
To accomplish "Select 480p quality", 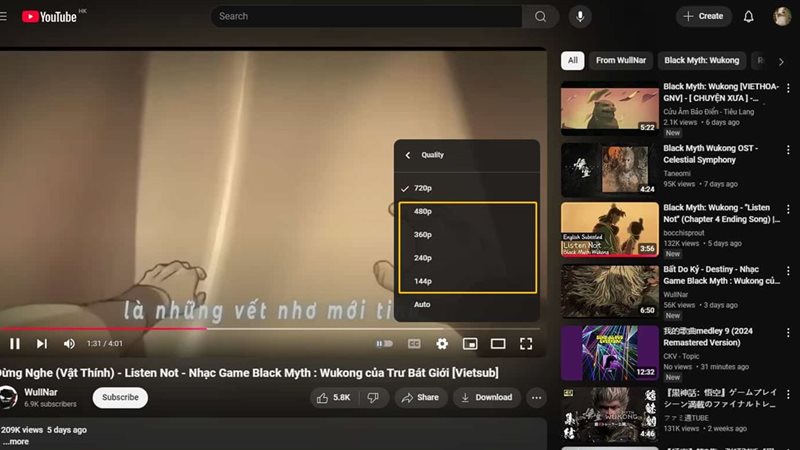I will (467, 211).
